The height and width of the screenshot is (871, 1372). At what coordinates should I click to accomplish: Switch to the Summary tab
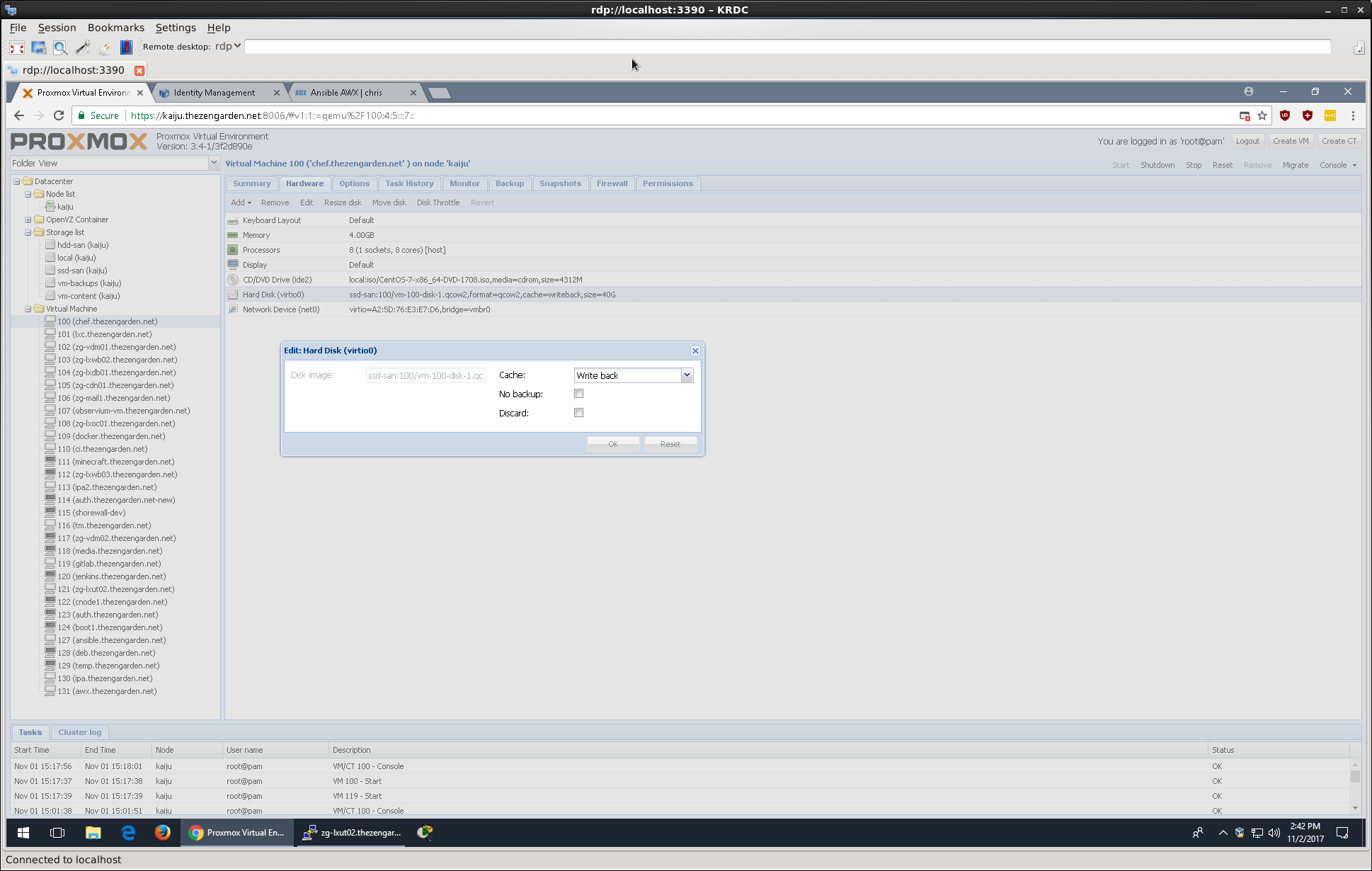tap(251, 183)
